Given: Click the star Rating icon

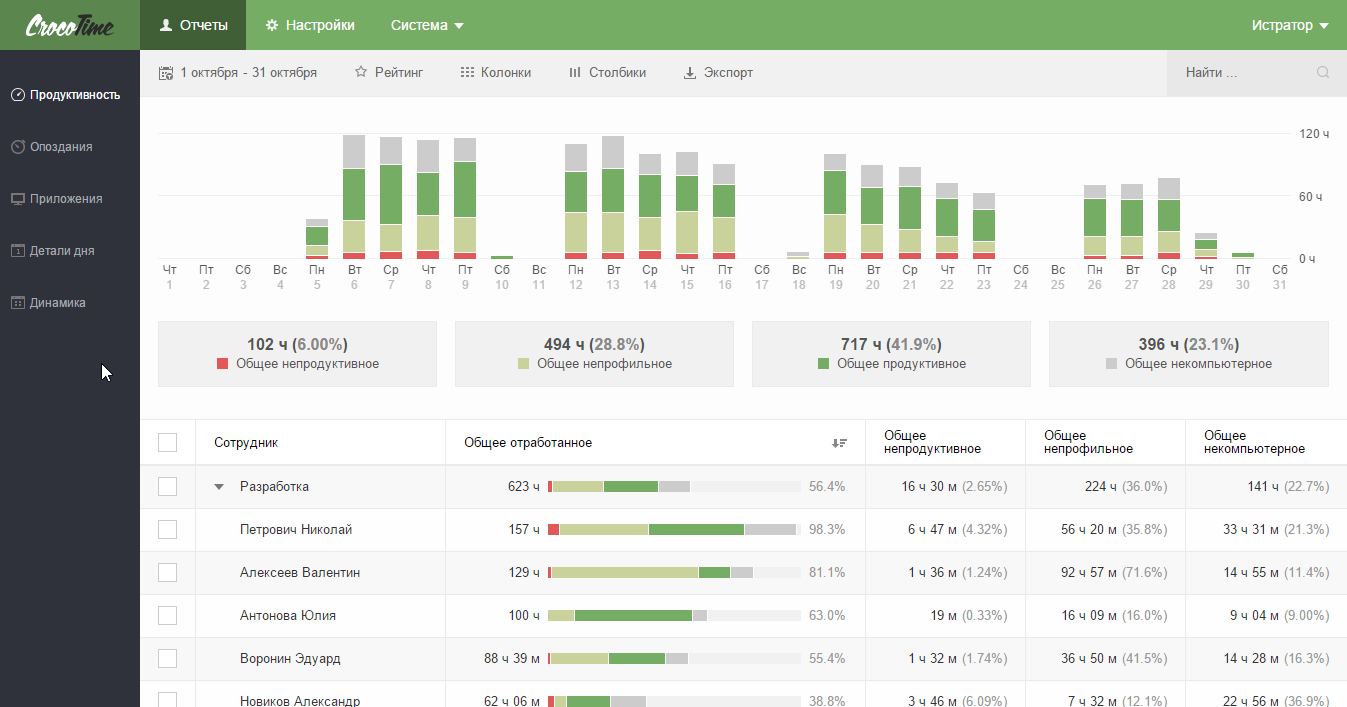Looking at the screenshot, I should point(361,73).
